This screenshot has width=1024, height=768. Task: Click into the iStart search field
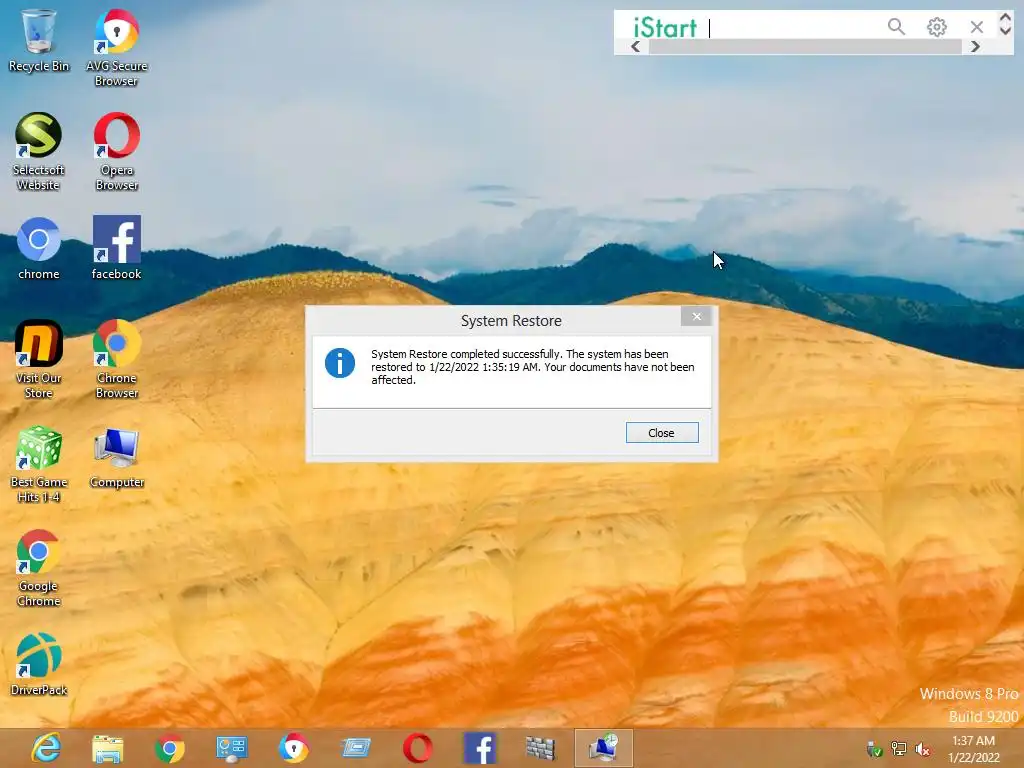tap(794, 27)
